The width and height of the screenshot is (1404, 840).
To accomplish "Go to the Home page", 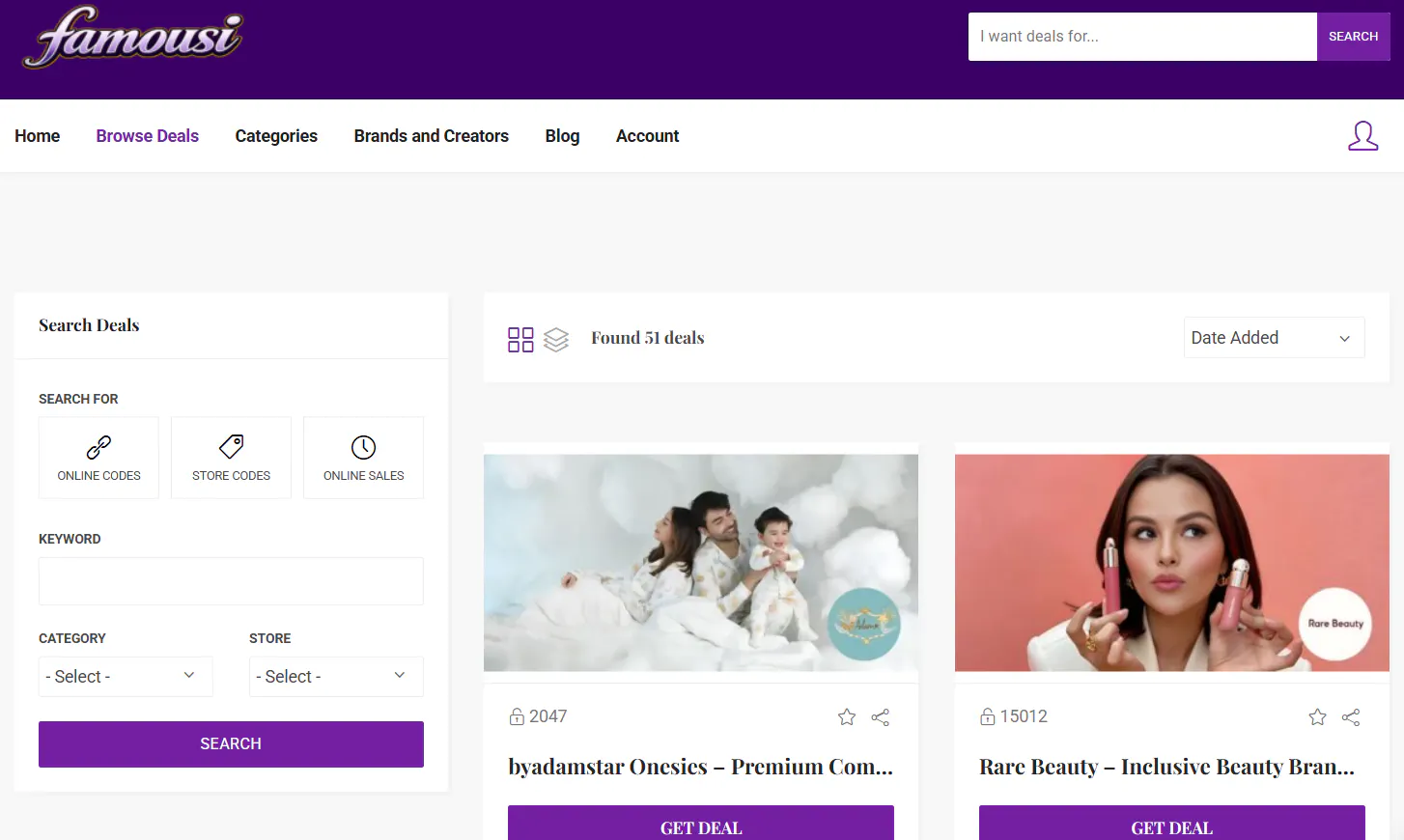I will [38, 136].
